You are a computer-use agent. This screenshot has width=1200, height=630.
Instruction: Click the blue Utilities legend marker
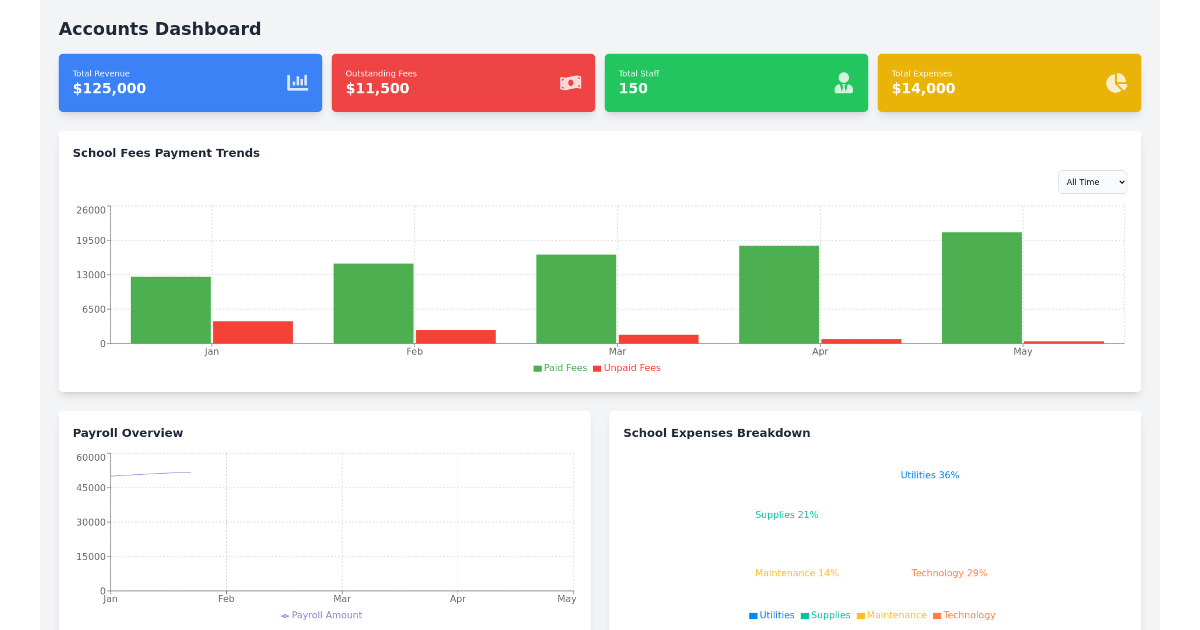coord(751,615)
